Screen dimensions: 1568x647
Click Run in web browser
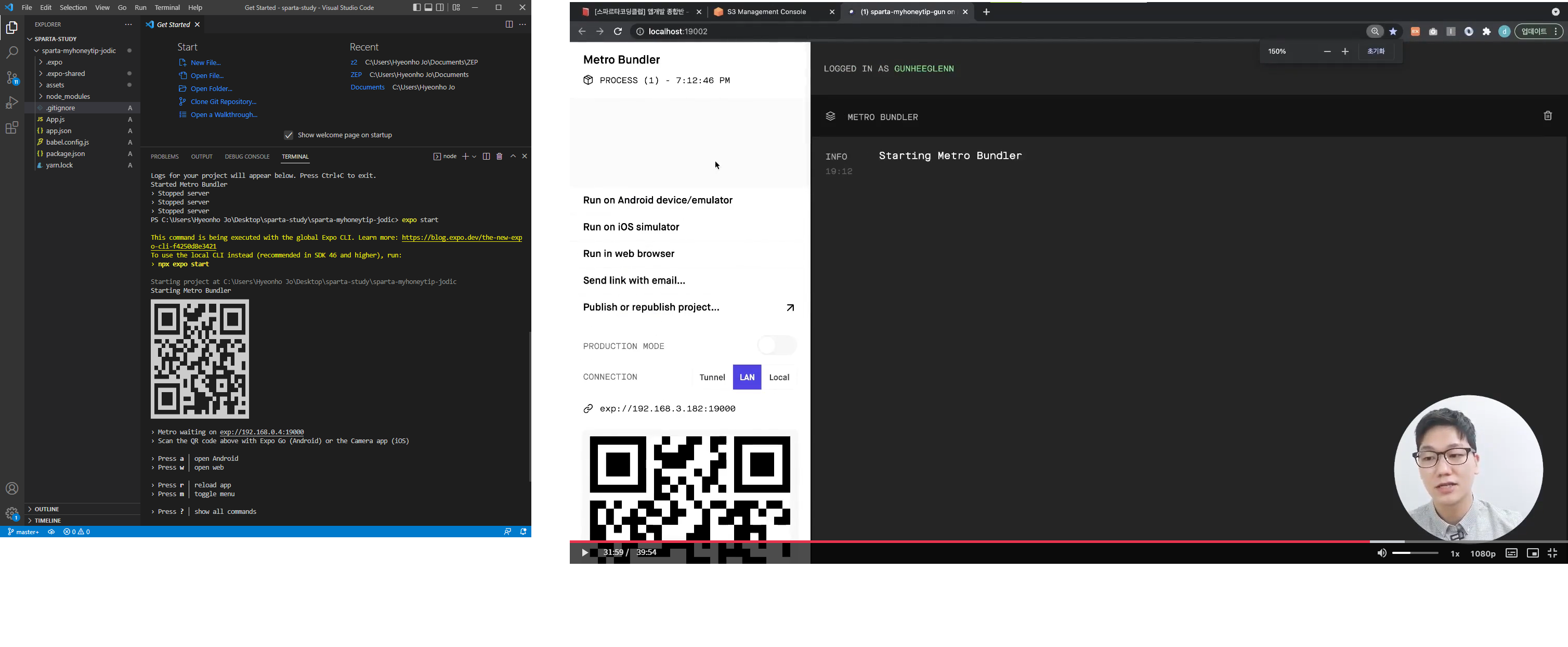pos(628,254)
